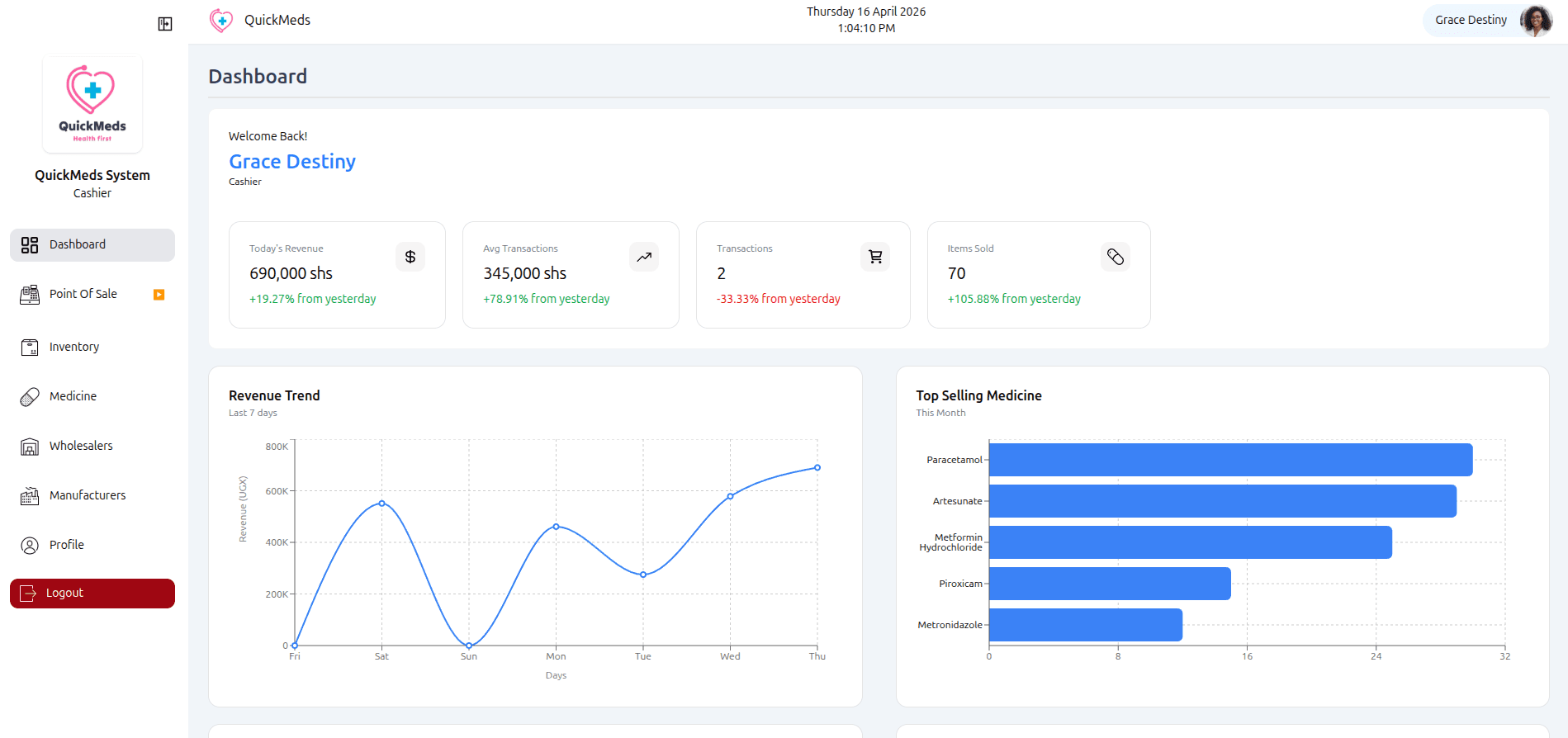Select the Piroxicam bar in chart

coord(1110,584)
